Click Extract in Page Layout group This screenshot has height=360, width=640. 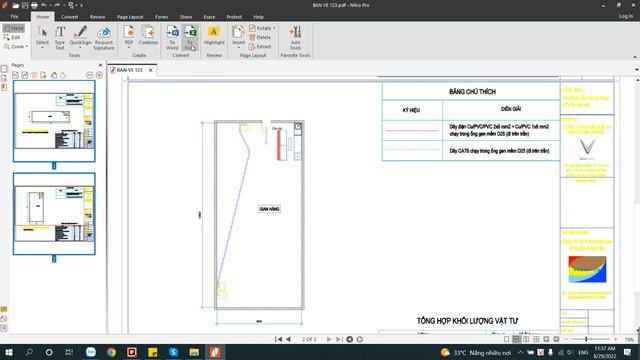260,47
